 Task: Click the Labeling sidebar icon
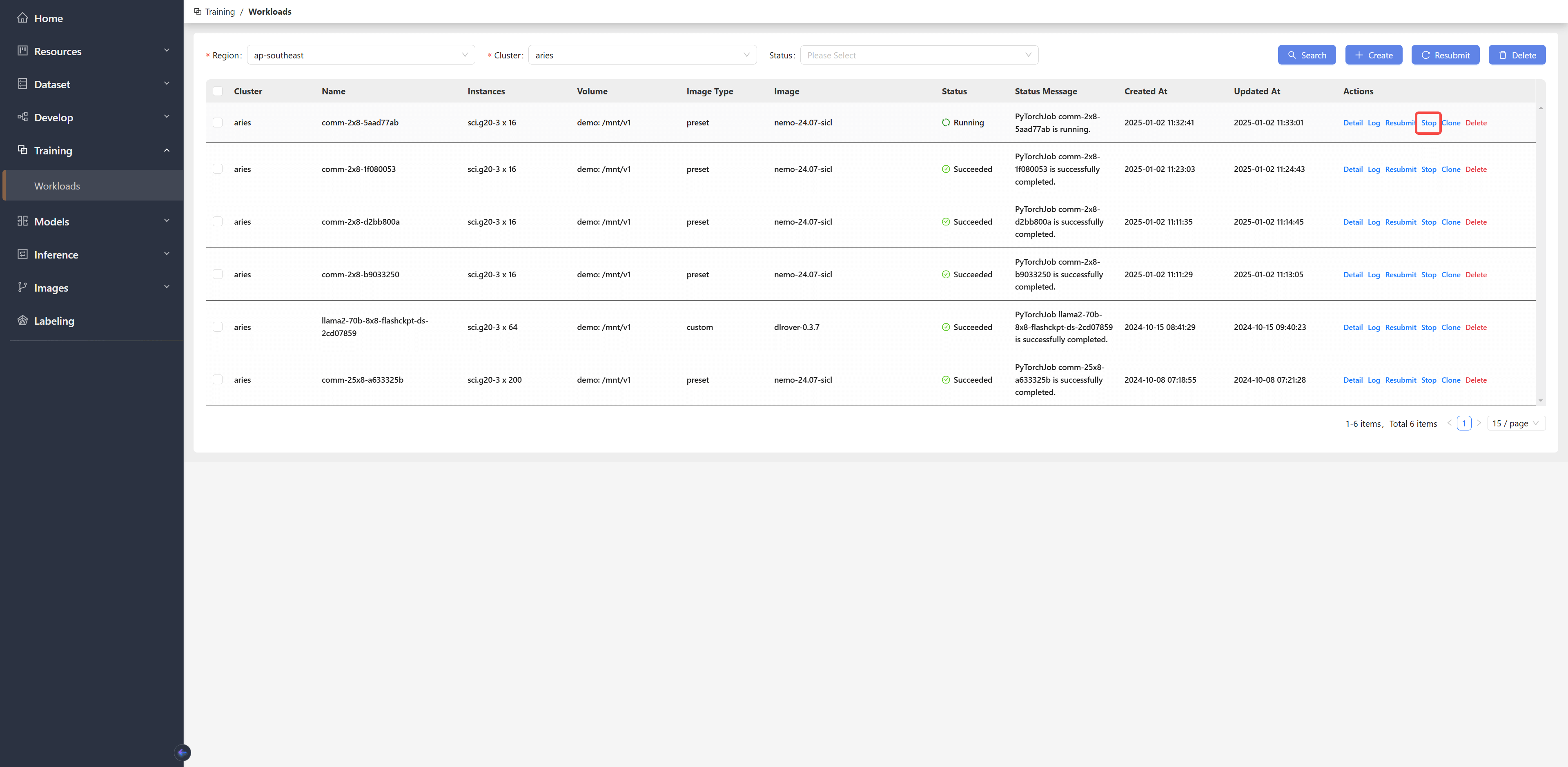[22, 320]
